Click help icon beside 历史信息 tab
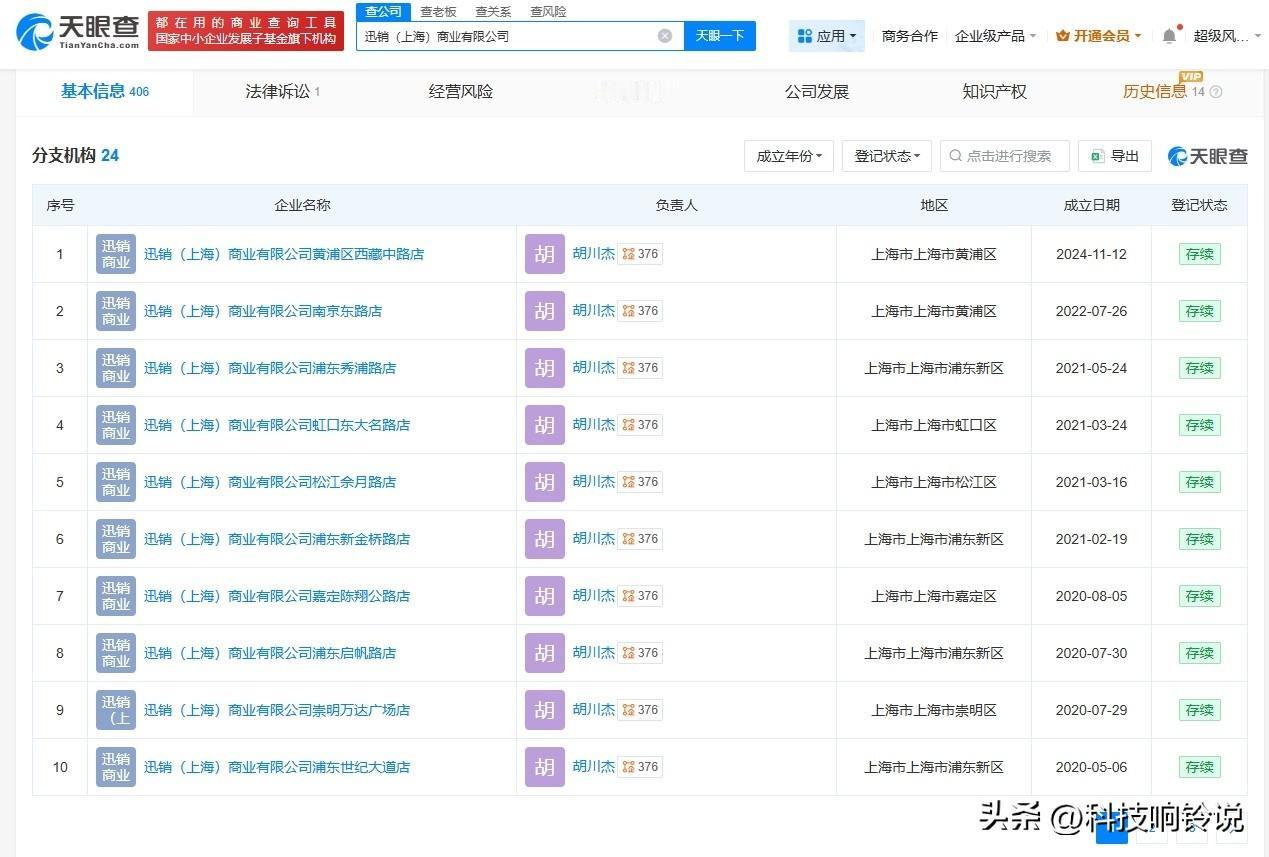The height and width of the screenshot is (857, 1269). pyautogui.click(x=1216, y=92)
